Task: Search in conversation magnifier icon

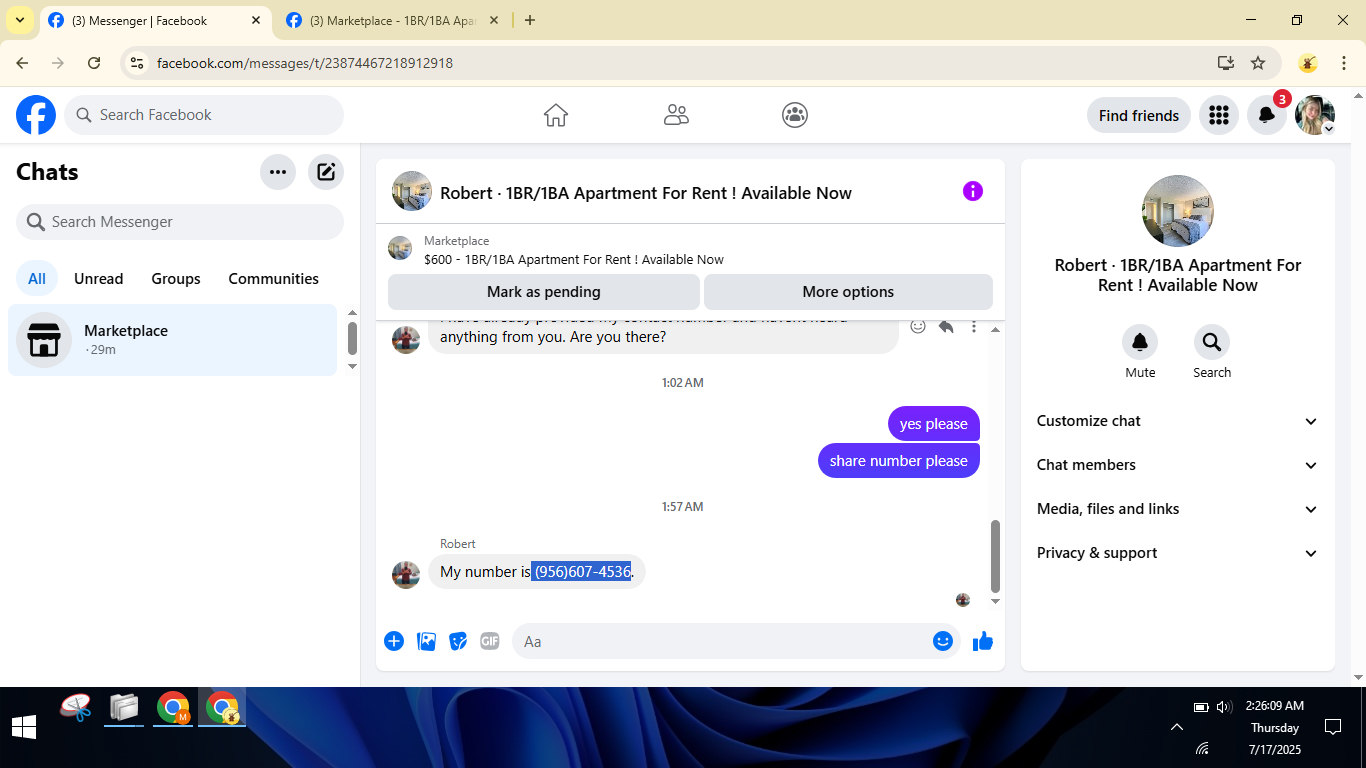Action: tap(1212, 343)
